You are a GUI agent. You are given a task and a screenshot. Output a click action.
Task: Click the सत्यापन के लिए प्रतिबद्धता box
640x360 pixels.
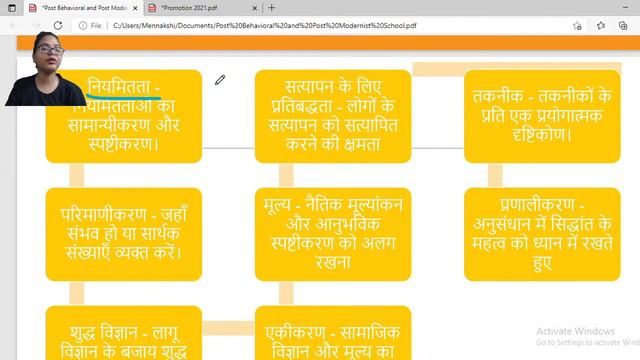[x=333, y=116]
